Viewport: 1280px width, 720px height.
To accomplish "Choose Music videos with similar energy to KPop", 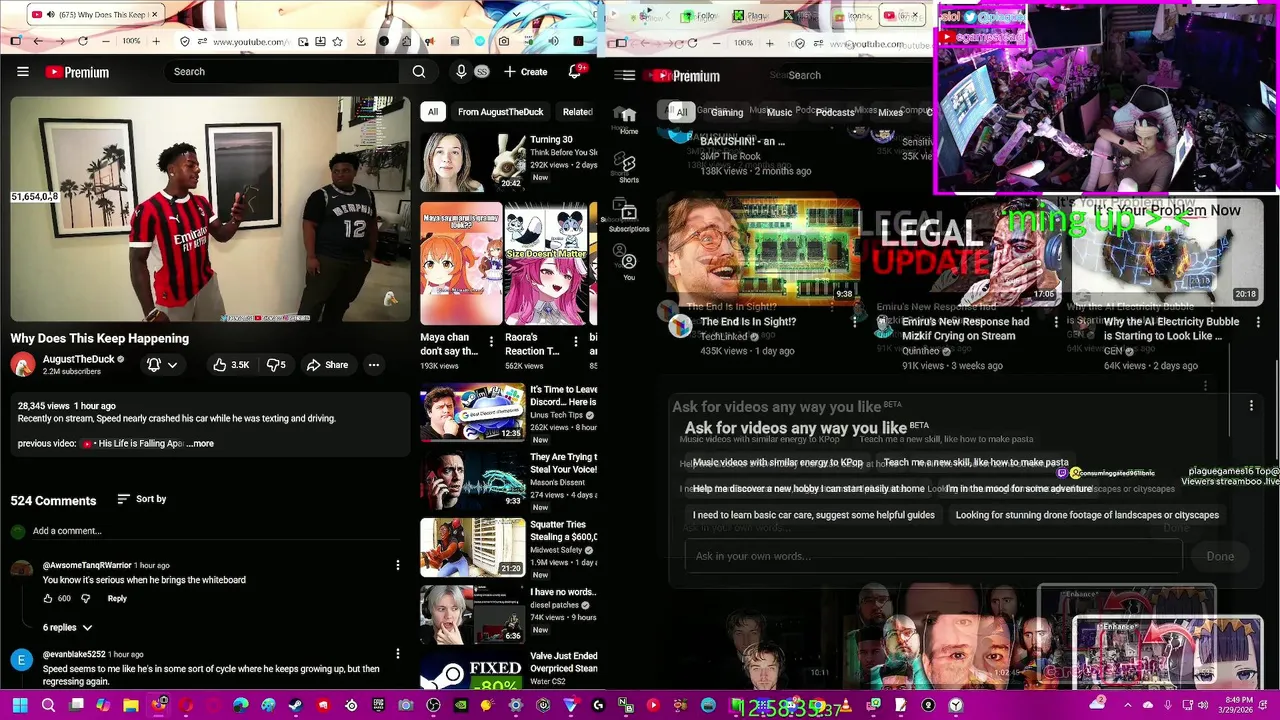I will pyautogui.click(x=778, y=463).
